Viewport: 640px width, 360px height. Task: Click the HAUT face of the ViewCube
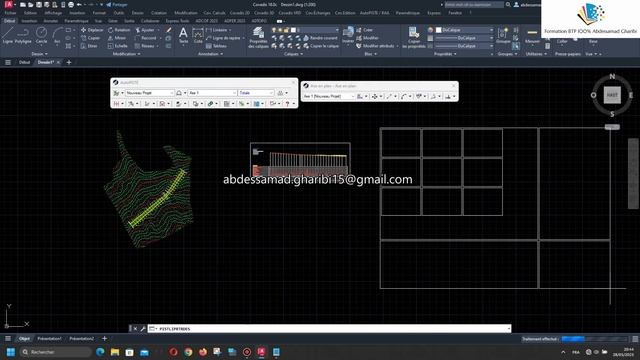[612, 95]
